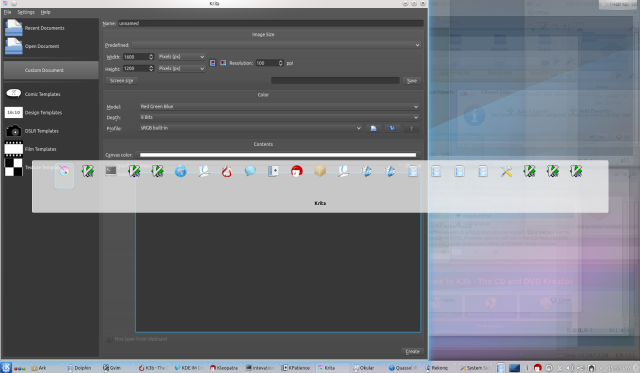This screenshot has width=640, height=373.
Task: Switch to System Settings in the taskbar
Action: 476,368
